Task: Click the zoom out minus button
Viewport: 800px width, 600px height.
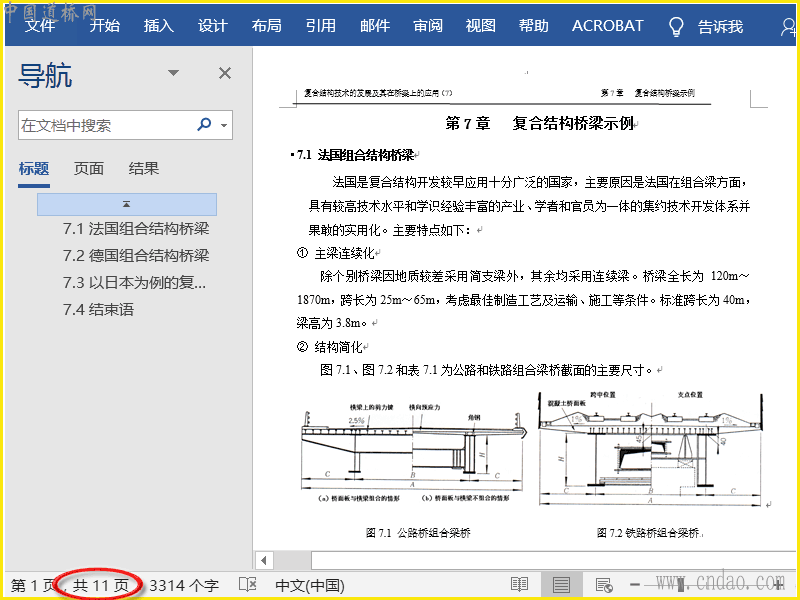Action: (635, 585)
